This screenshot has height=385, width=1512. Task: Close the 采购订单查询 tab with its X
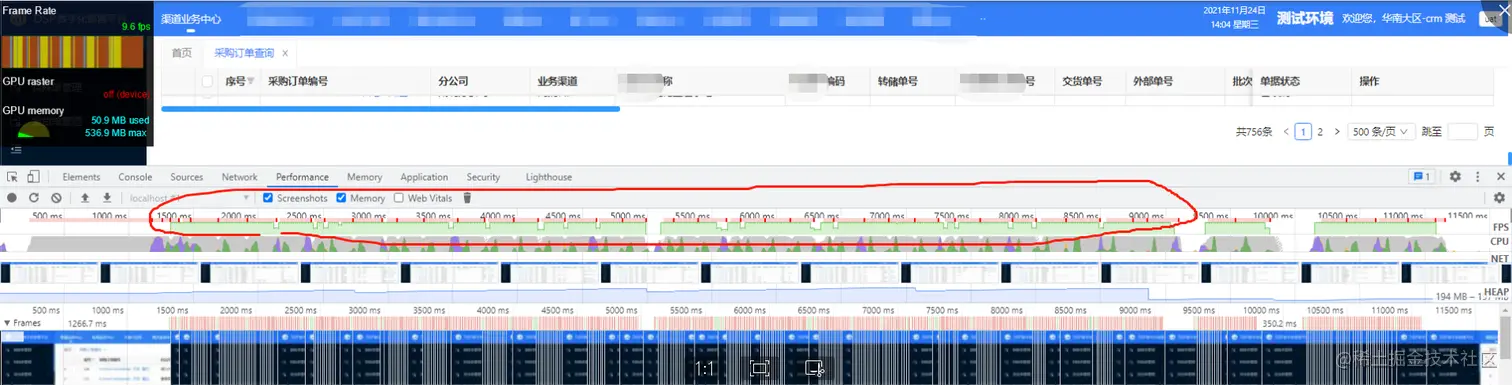coord(285,53)
